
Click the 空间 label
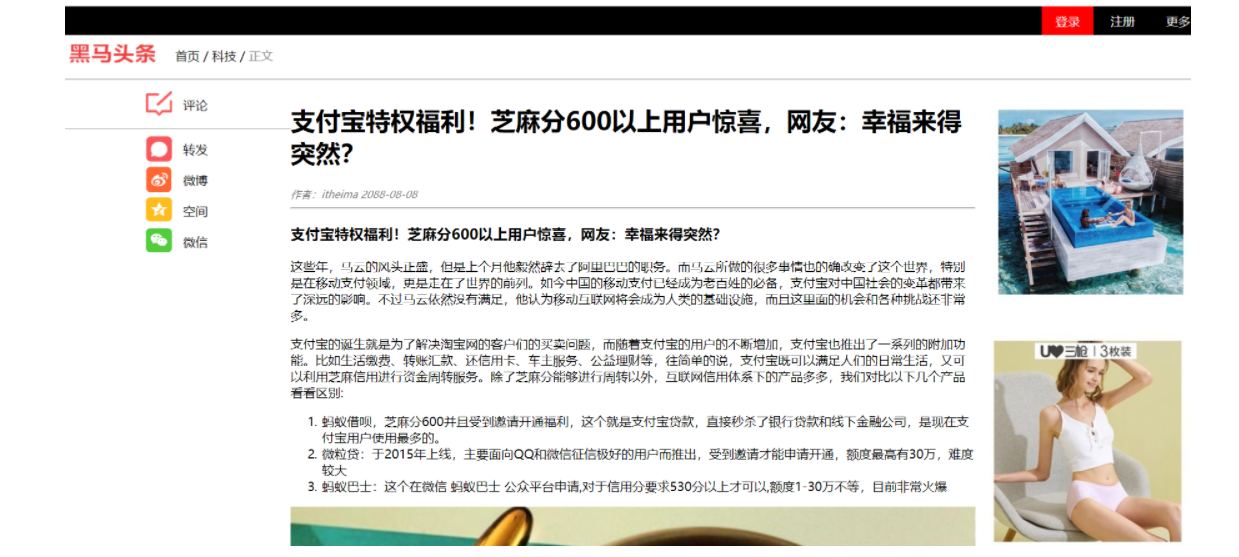coord(195,212)
